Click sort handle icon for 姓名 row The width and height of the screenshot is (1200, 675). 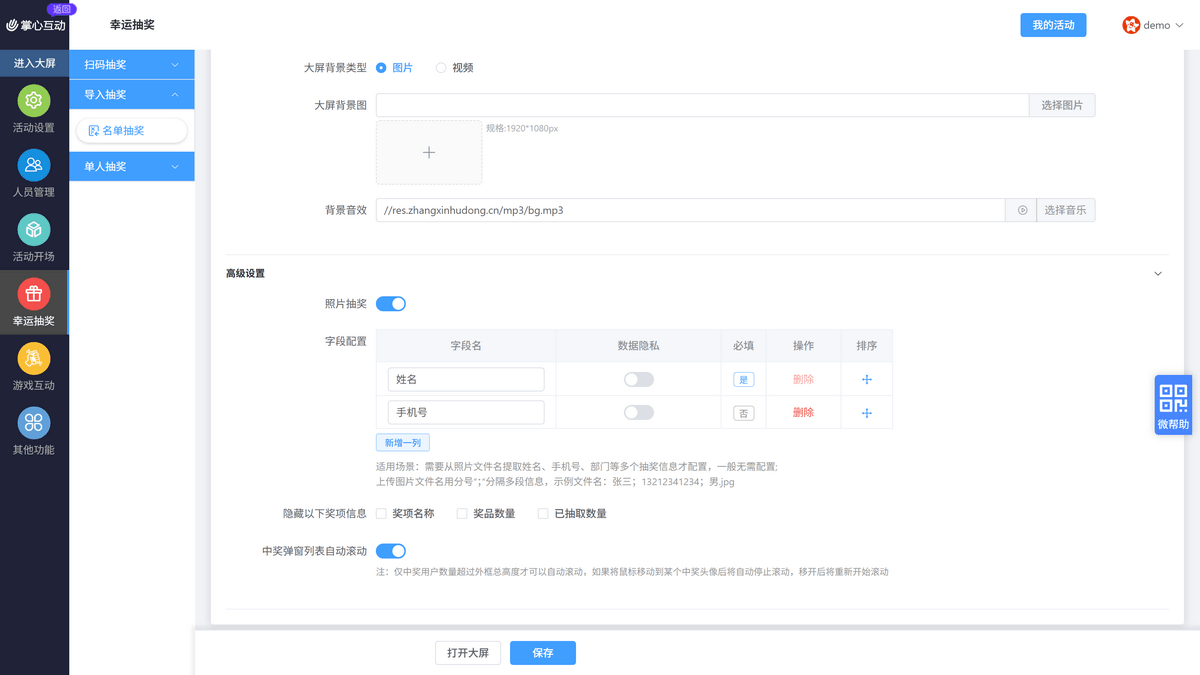[x=867, y=379]
